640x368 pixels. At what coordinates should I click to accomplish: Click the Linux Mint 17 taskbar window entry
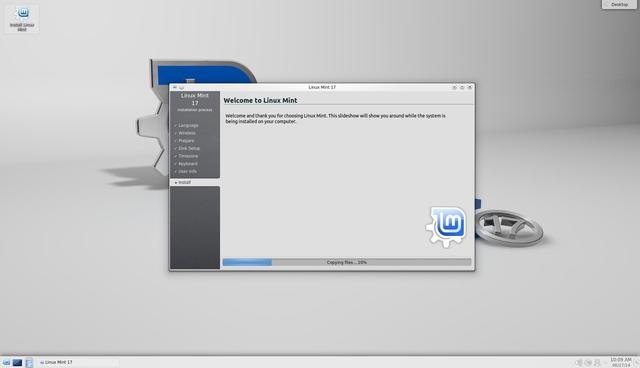pyautogui.click(x=56, y=362)
